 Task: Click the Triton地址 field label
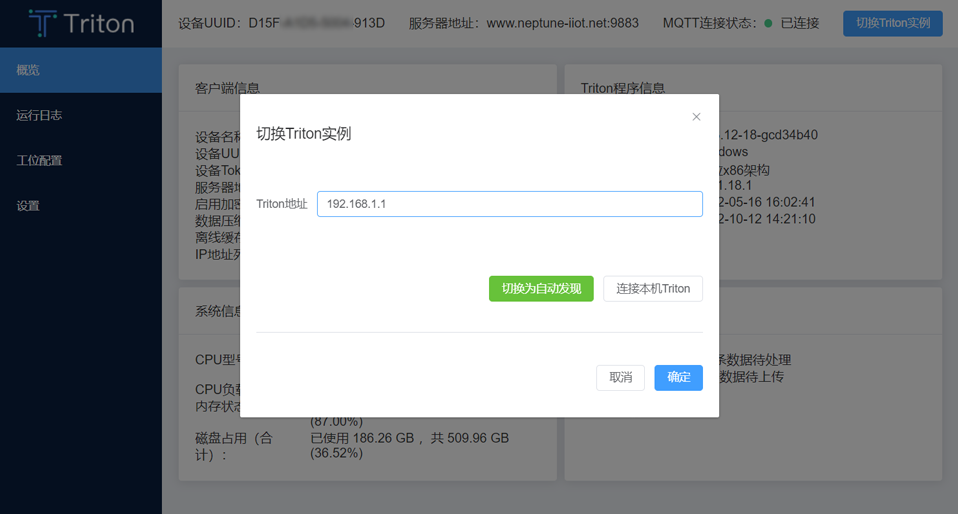[282, 204]
